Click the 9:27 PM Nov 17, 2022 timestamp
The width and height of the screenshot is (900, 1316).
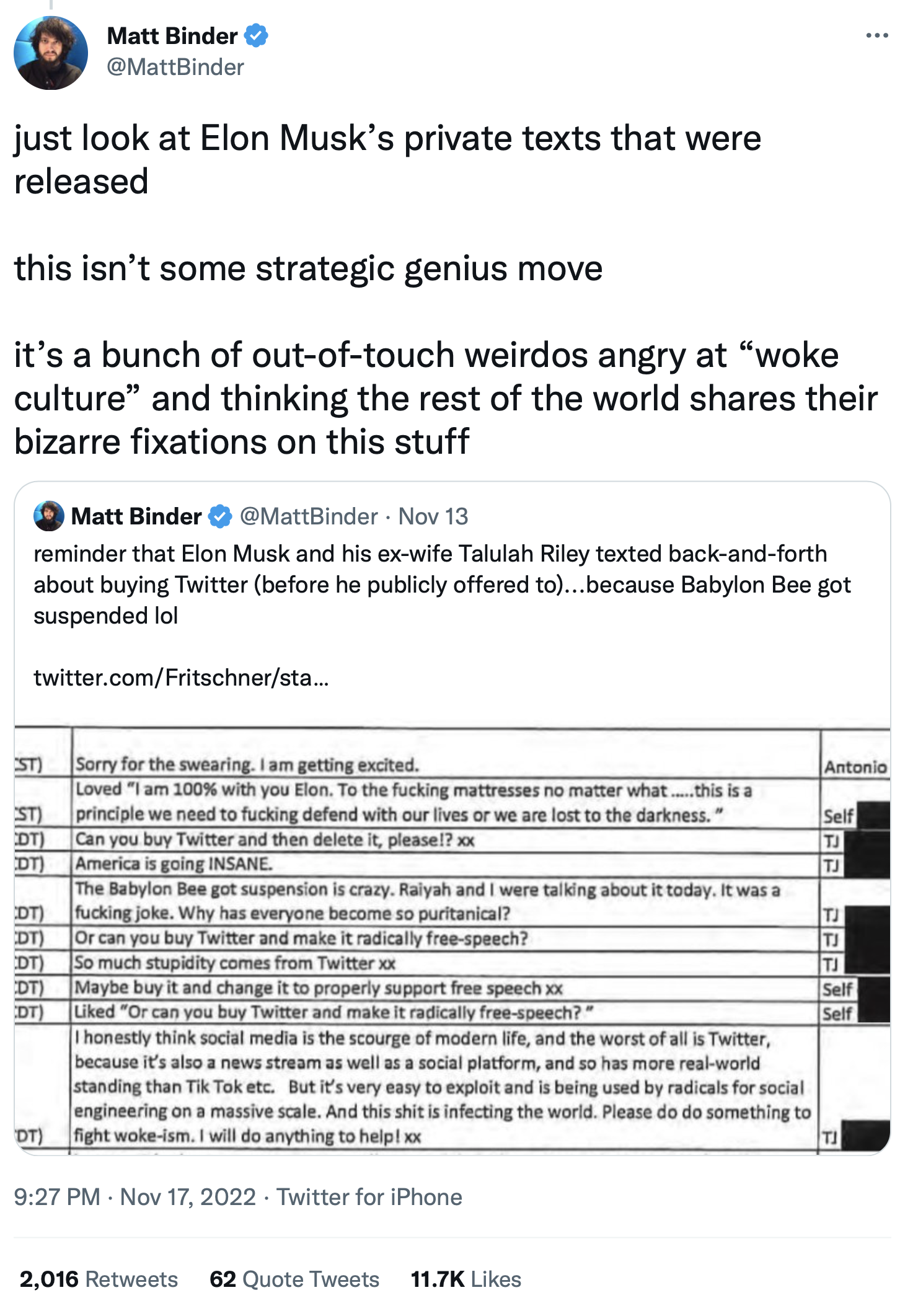[x=135, y=1196]
